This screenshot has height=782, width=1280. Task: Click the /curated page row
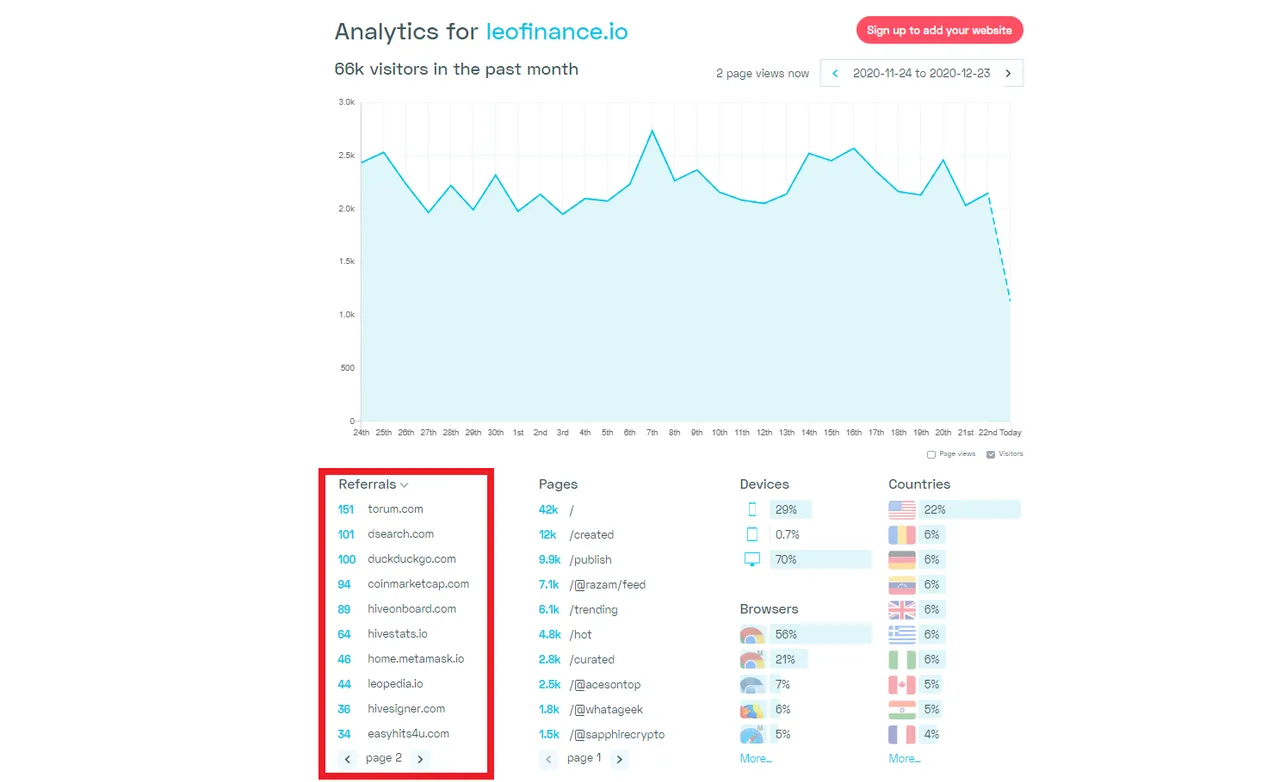tap(577, 660)
